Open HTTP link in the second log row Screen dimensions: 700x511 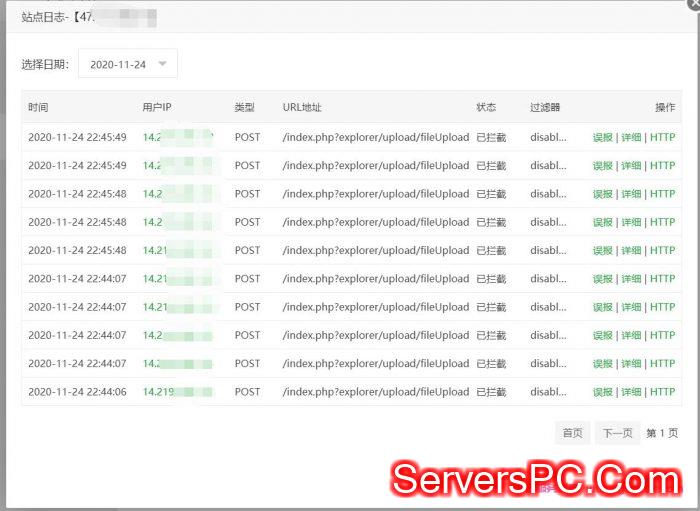[x=662, y=166]
